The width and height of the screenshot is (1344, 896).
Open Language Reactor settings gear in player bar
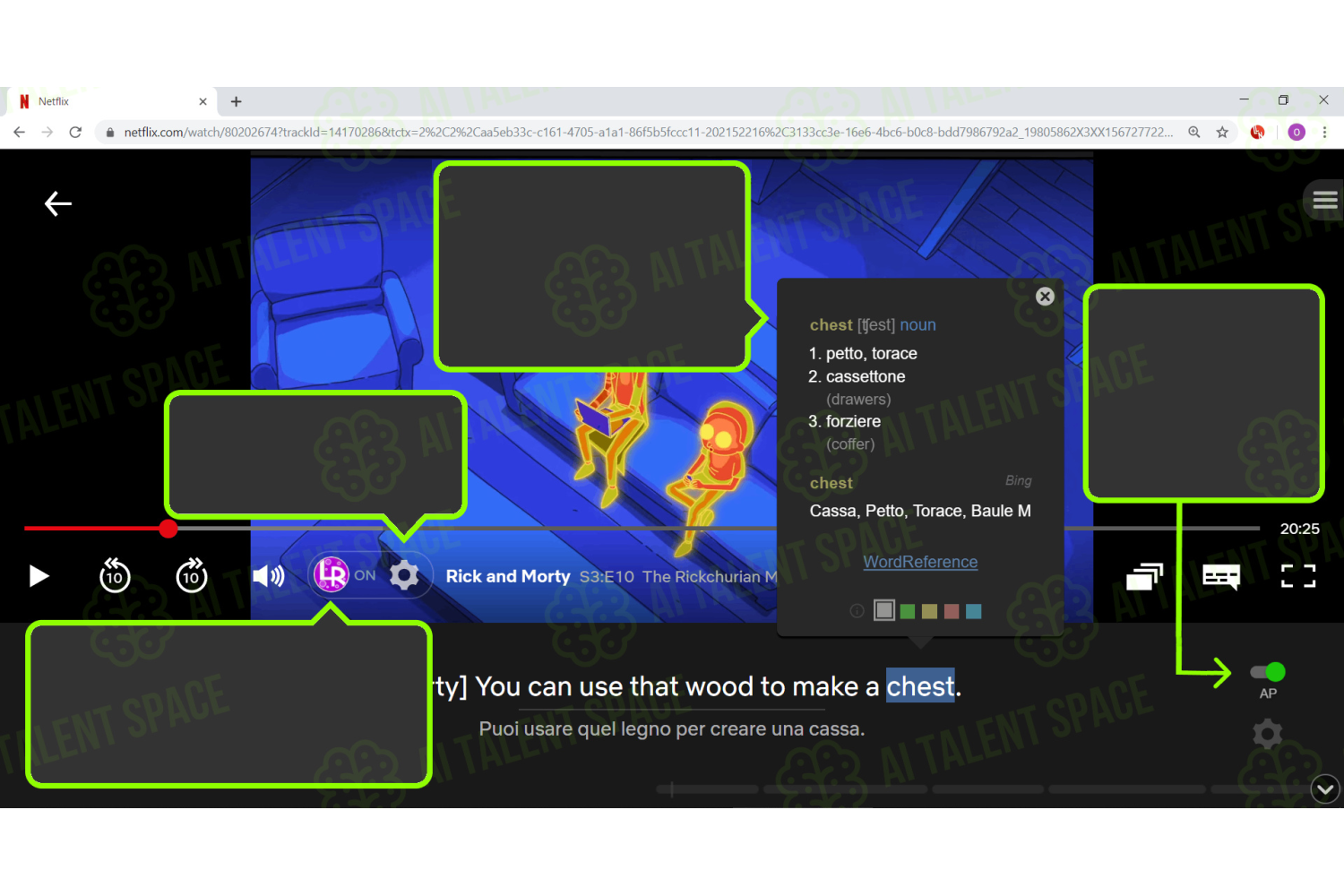point(404,575)
